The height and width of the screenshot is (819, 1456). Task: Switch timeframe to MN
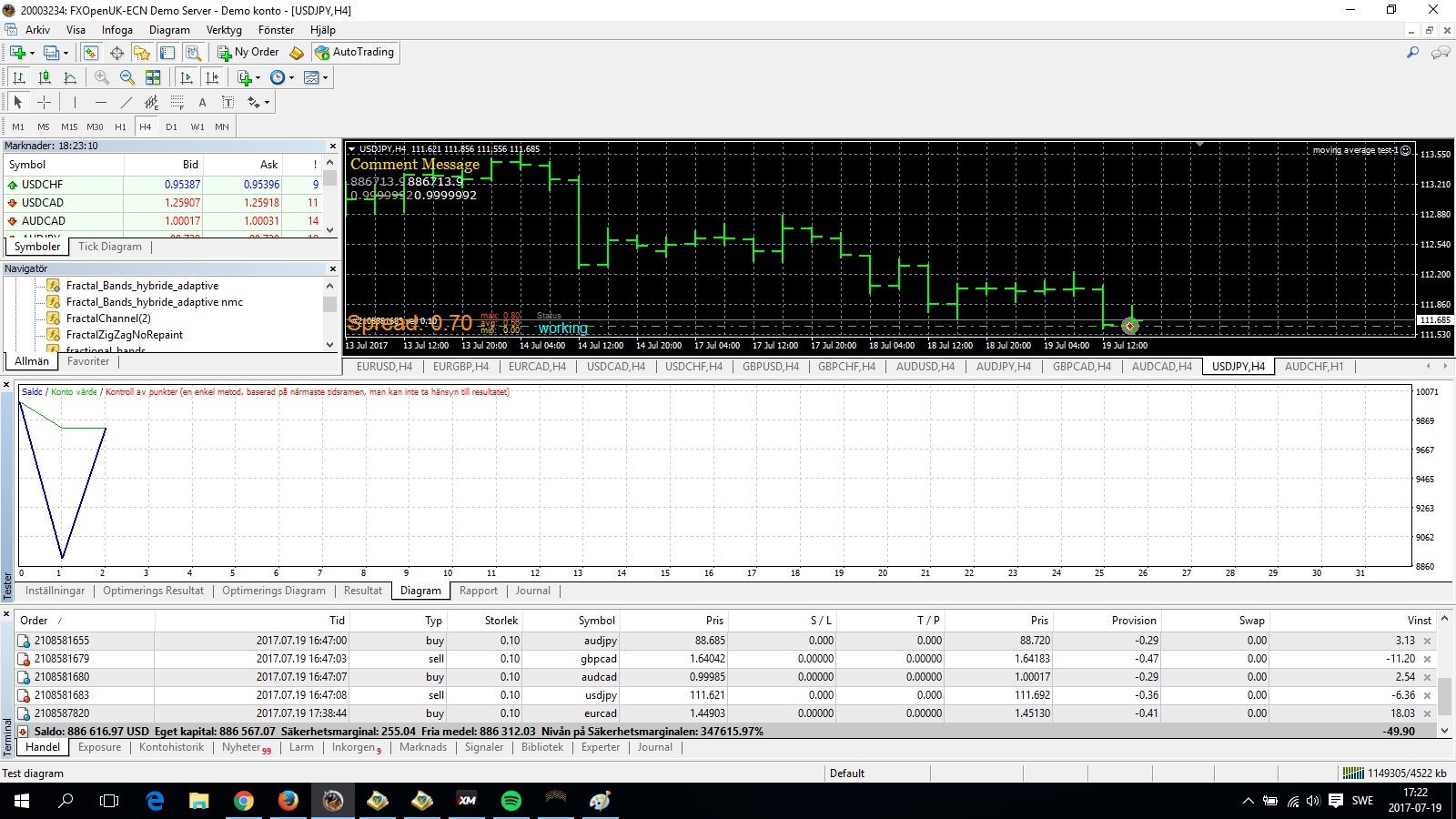(x=222, y=126)
